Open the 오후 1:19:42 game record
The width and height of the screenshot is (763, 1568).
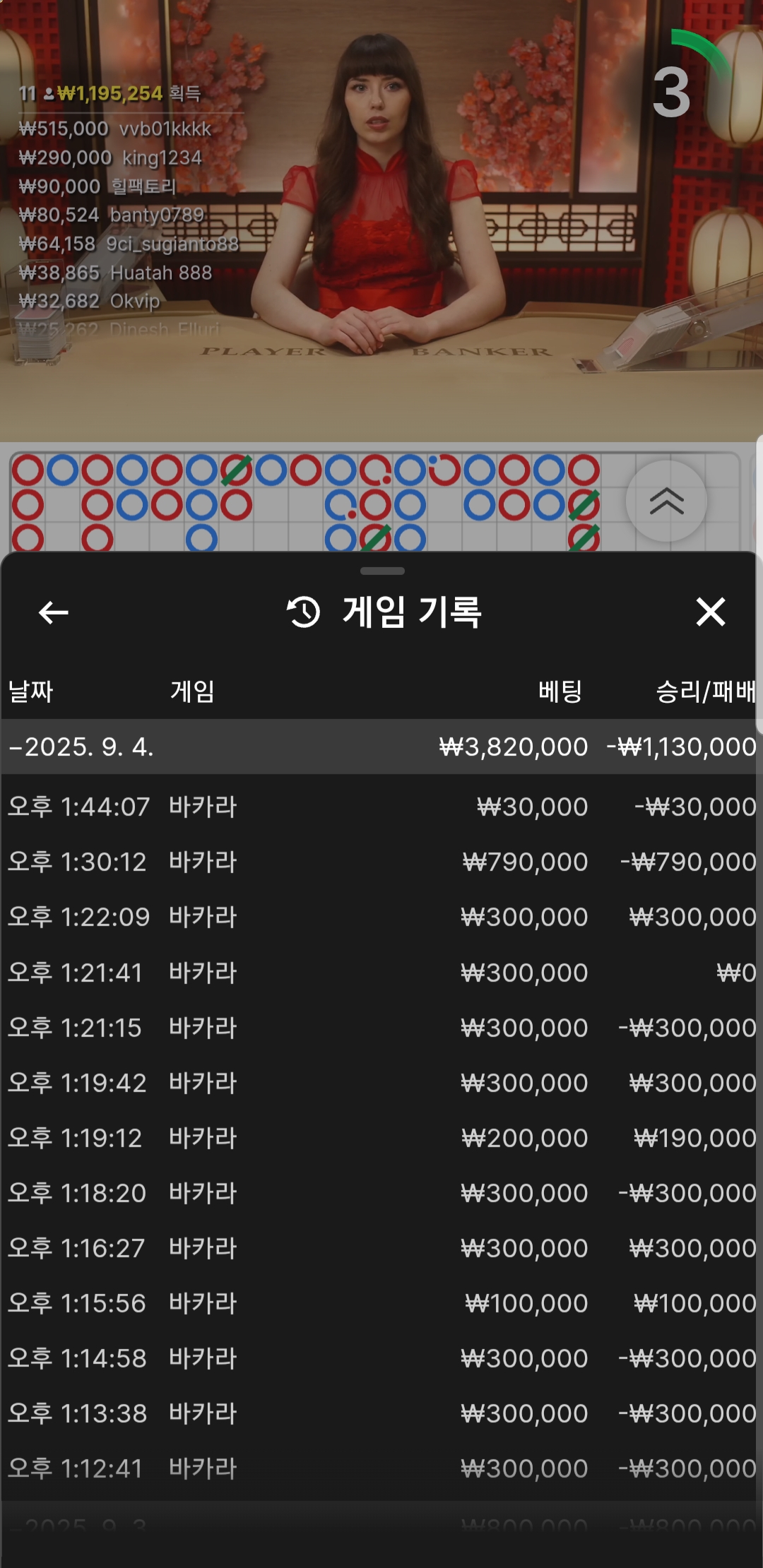coord(381,1083)
